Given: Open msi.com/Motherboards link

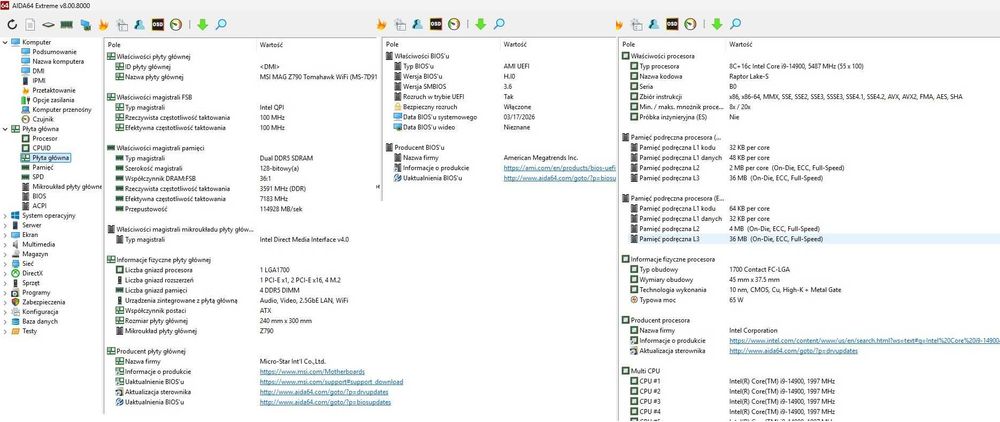Looking at the screenshot, I should [312, 372].
